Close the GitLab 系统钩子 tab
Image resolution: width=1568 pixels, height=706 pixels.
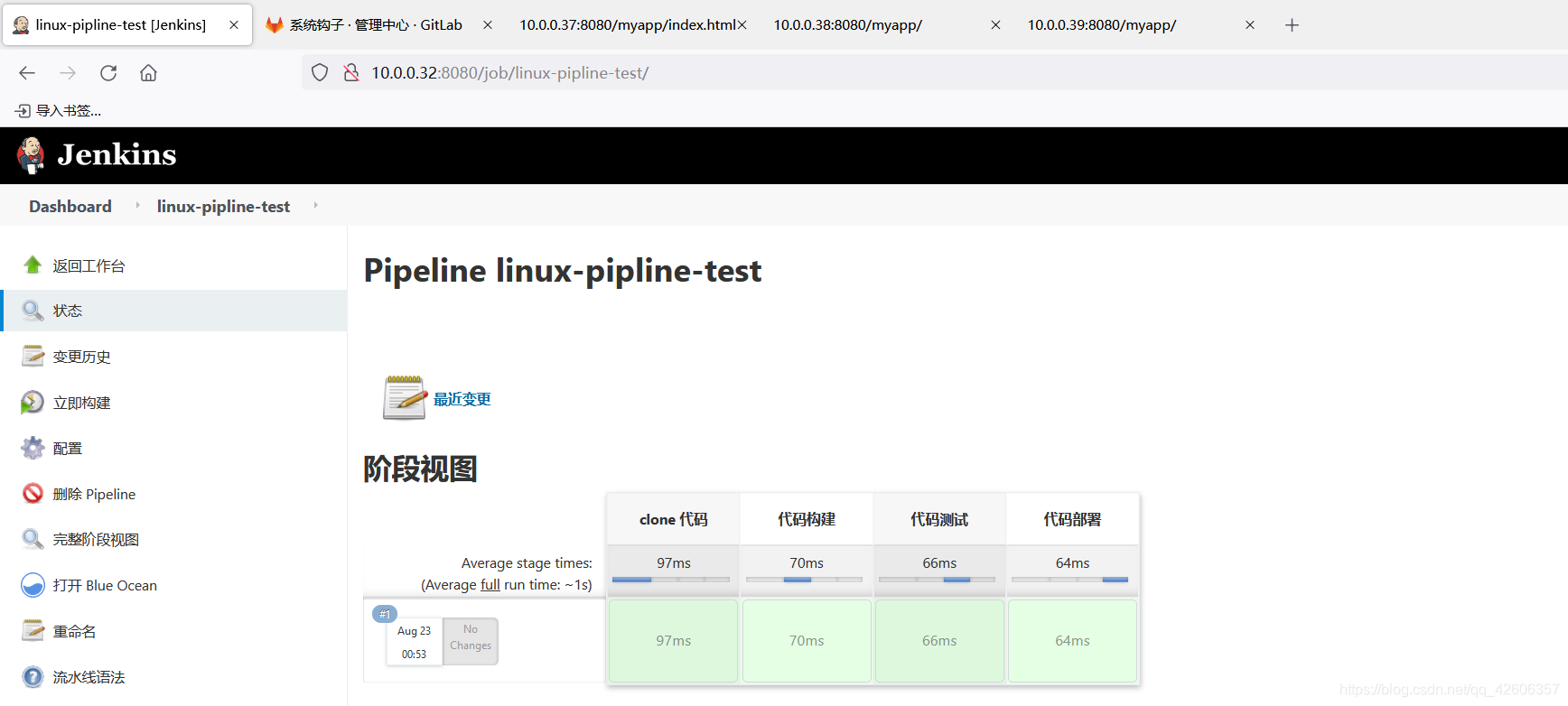[488, 25]
